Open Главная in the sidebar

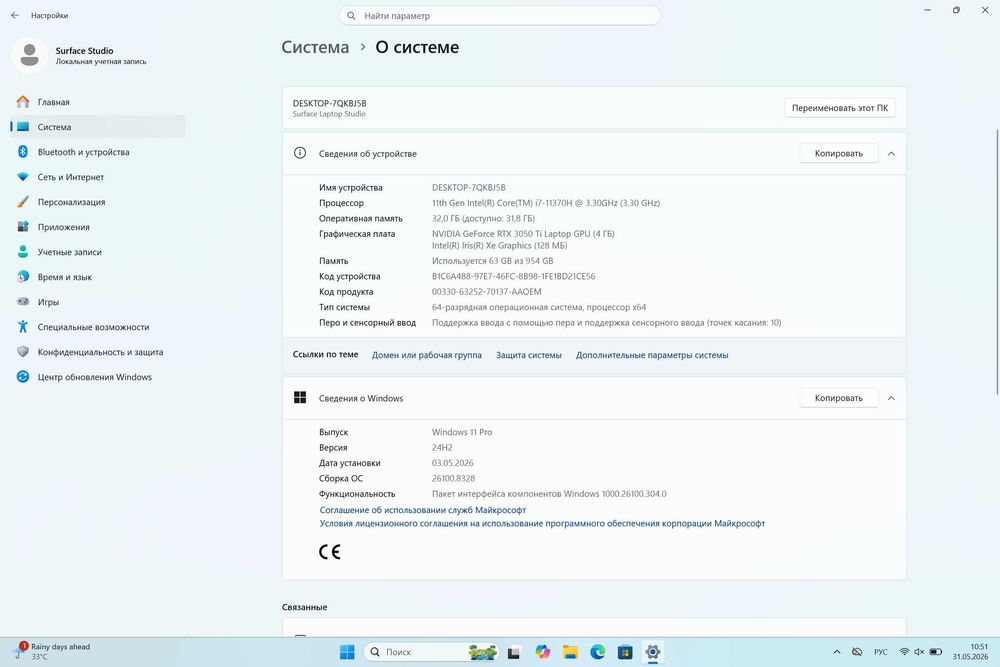click(98, 102)
